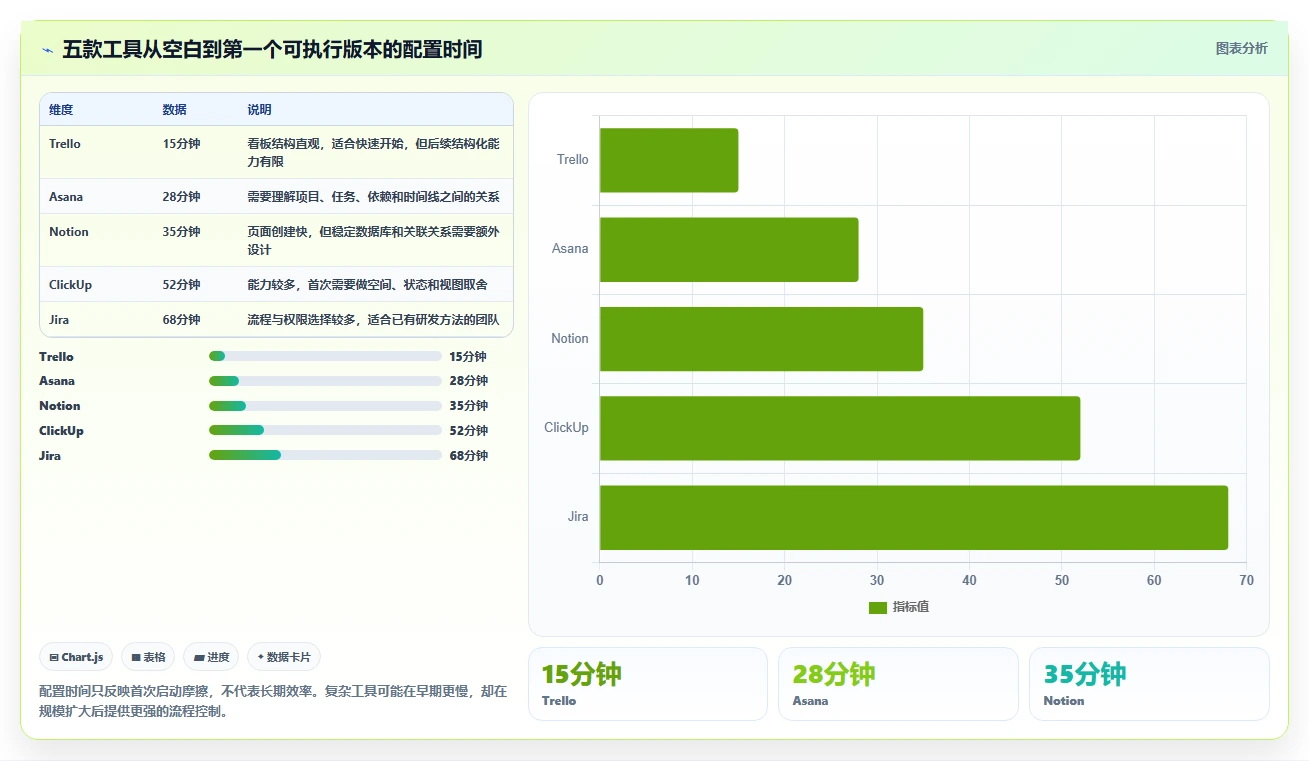Click the ClickUp bar in the chart

(x=840, y=428)
